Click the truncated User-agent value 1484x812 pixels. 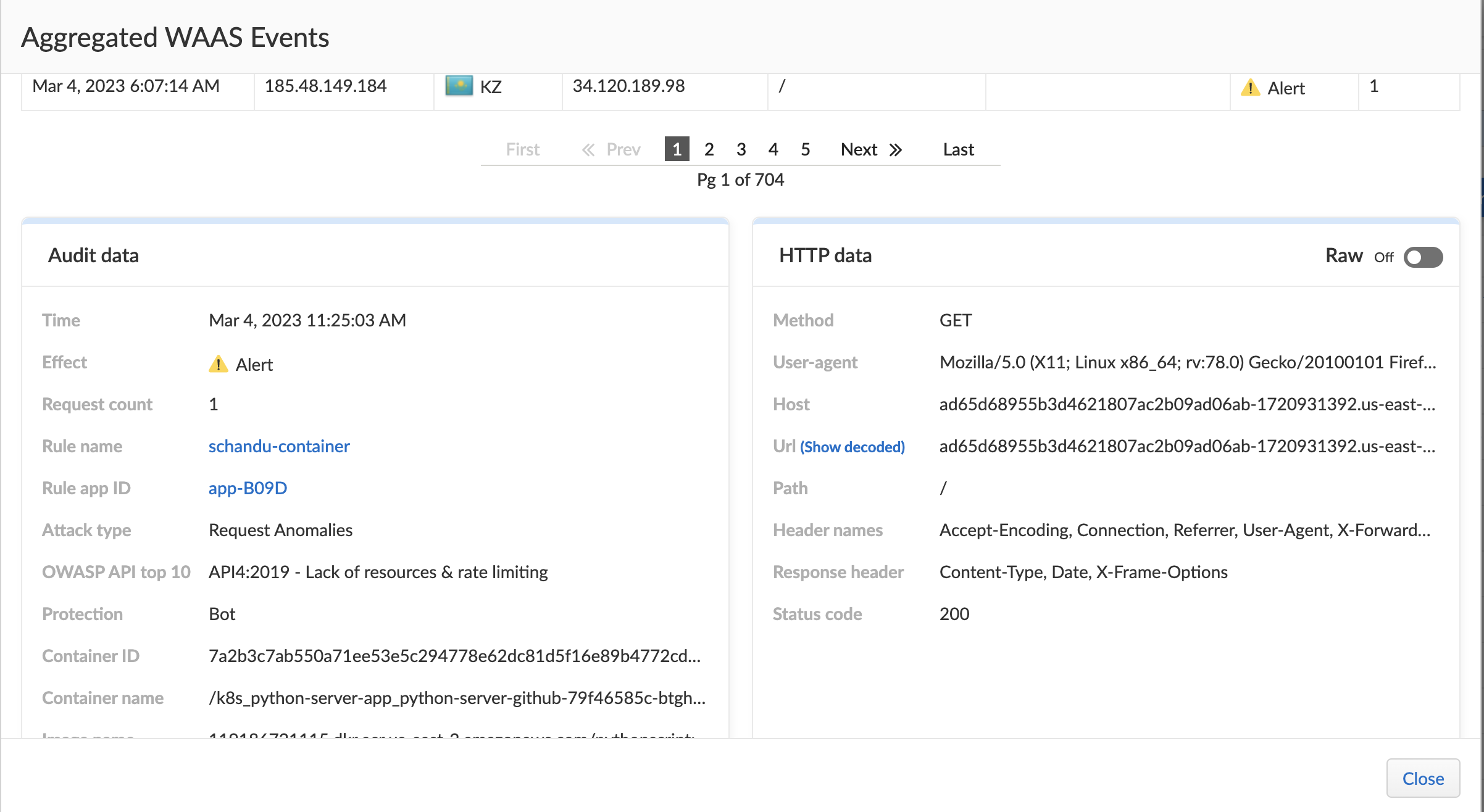click(1187, 362)
